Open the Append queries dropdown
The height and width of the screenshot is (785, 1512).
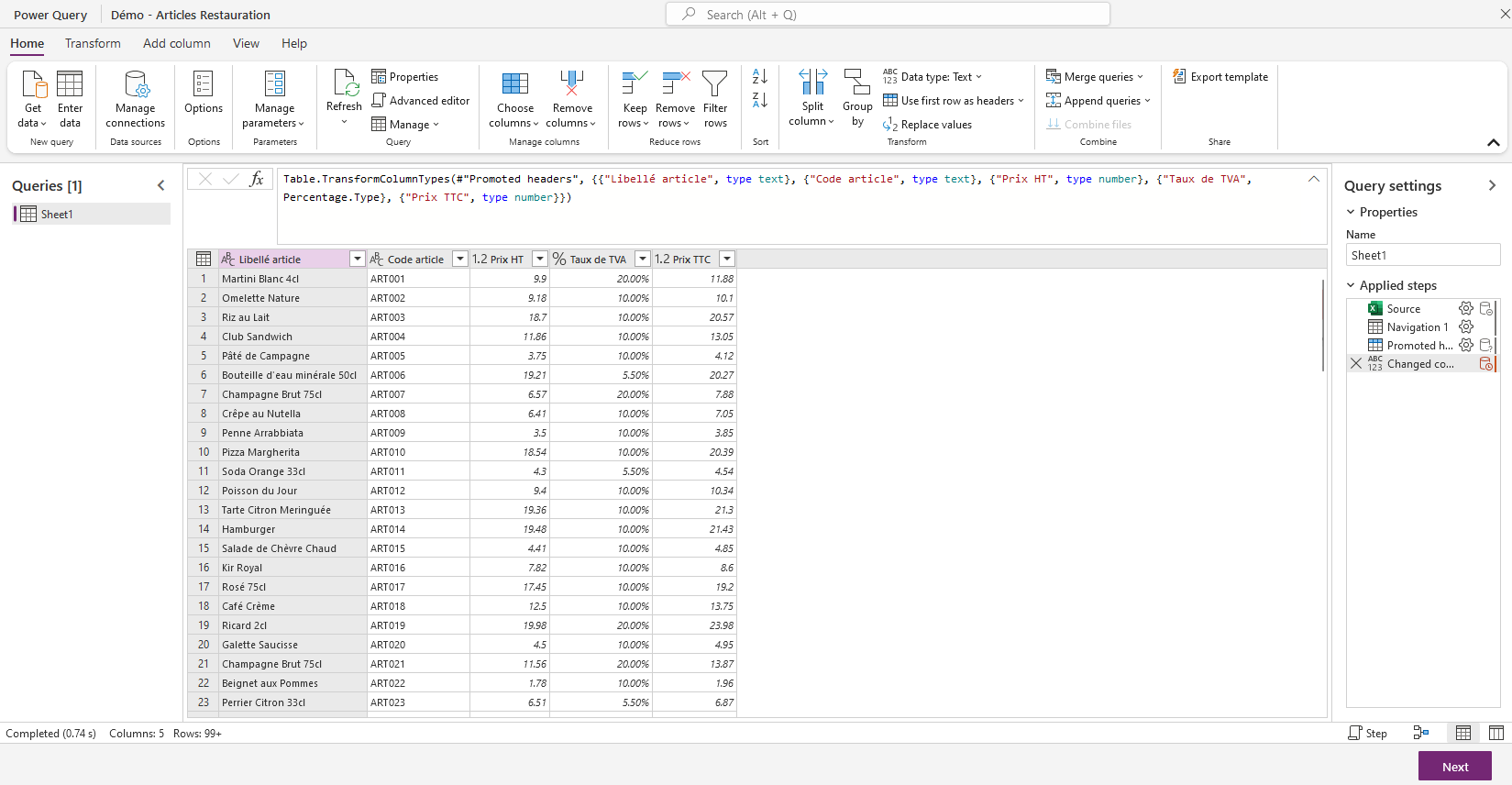(1098, 101)
